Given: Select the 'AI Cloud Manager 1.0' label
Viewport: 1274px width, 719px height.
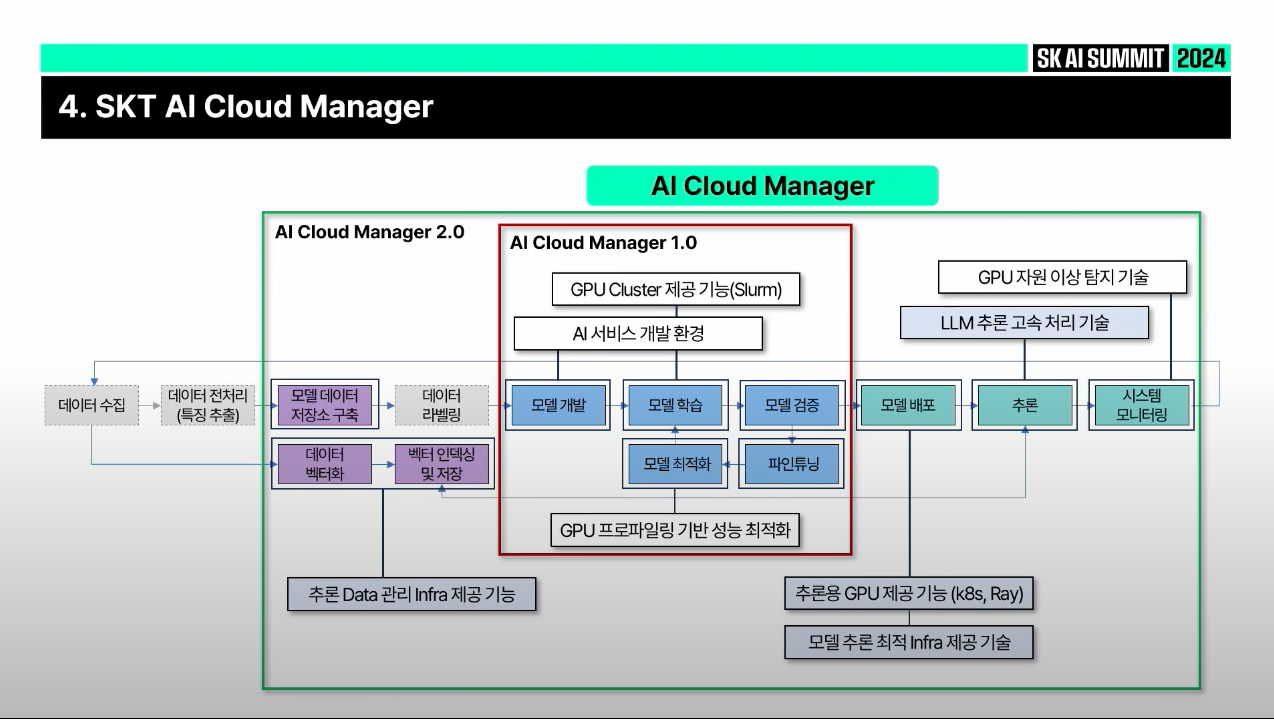Looking at the screenshot, I should coord(603,243).
